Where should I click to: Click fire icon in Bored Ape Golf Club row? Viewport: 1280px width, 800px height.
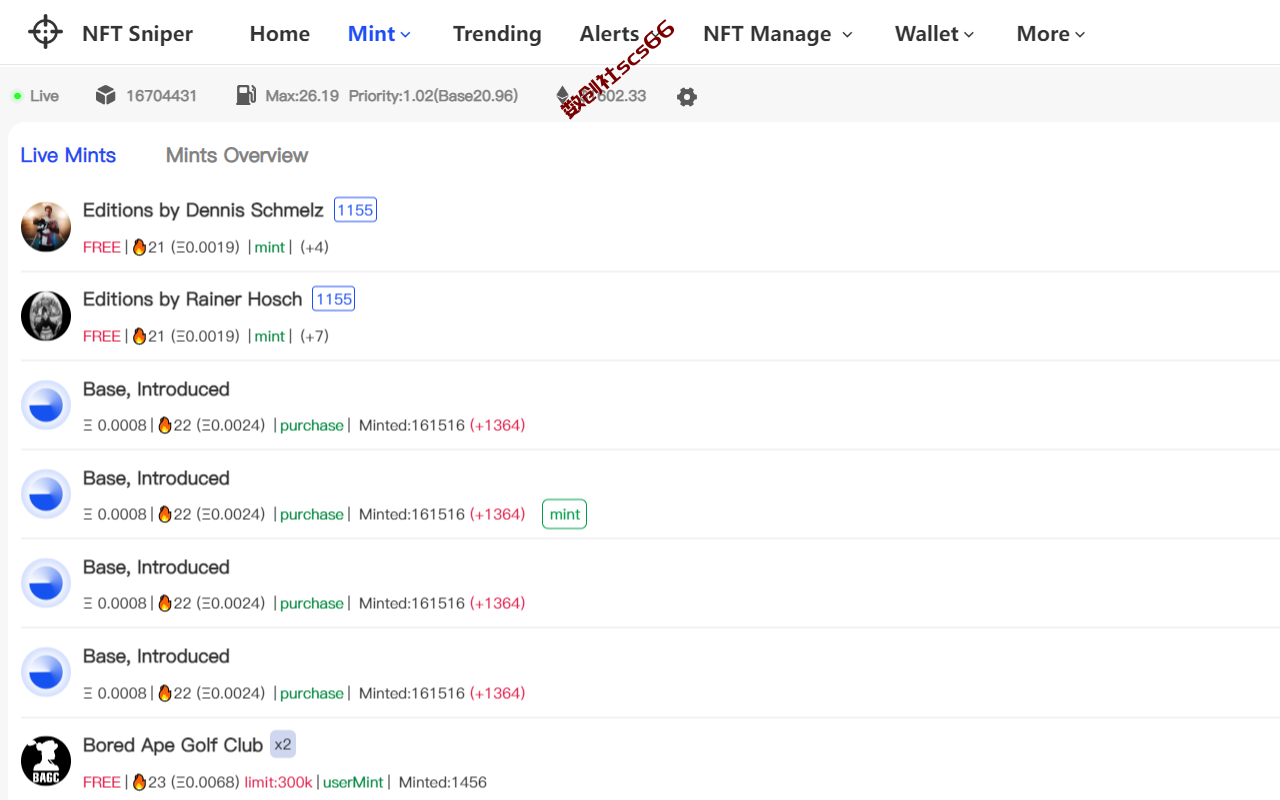pos(139,782)
